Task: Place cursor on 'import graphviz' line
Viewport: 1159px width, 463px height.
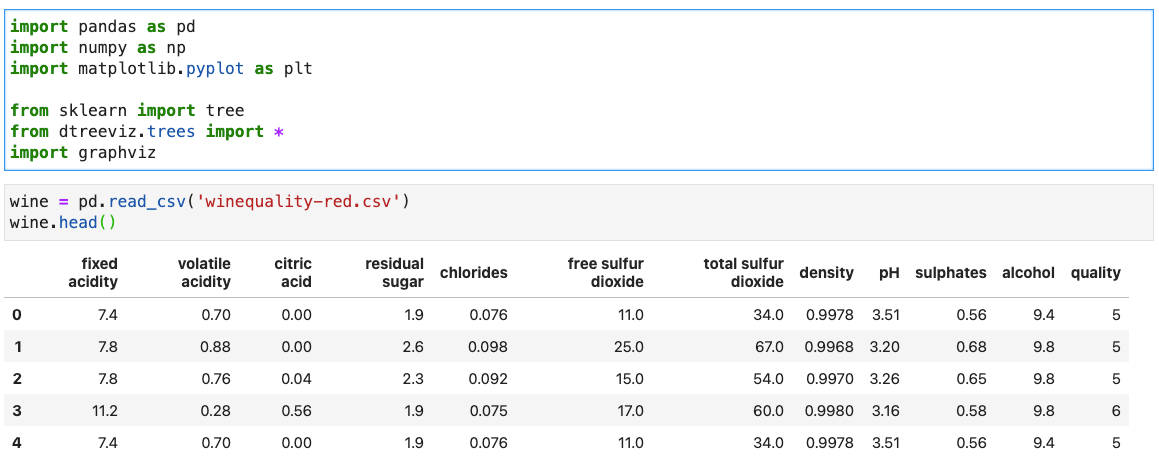Action: click(x=83, y=153)
